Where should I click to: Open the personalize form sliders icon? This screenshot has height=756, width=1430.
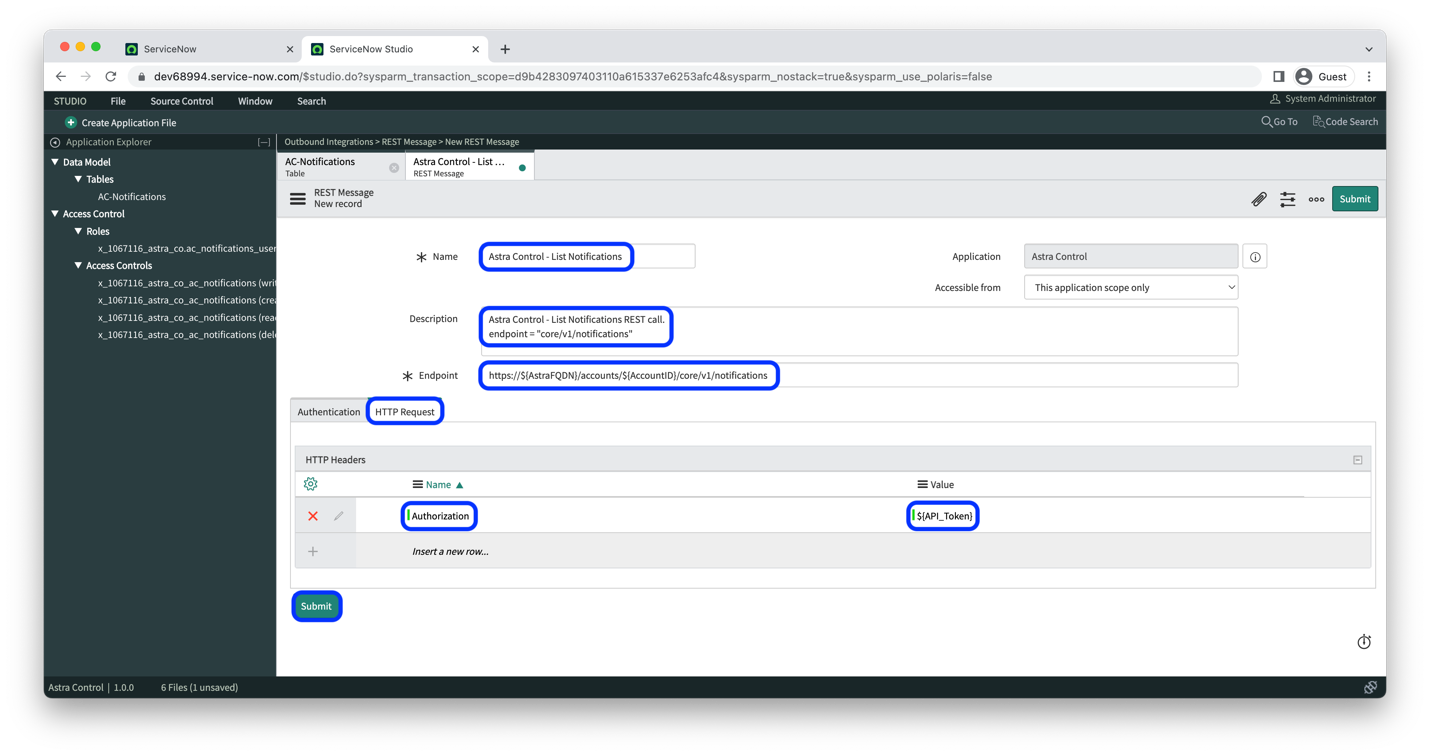pos(1288,199)
